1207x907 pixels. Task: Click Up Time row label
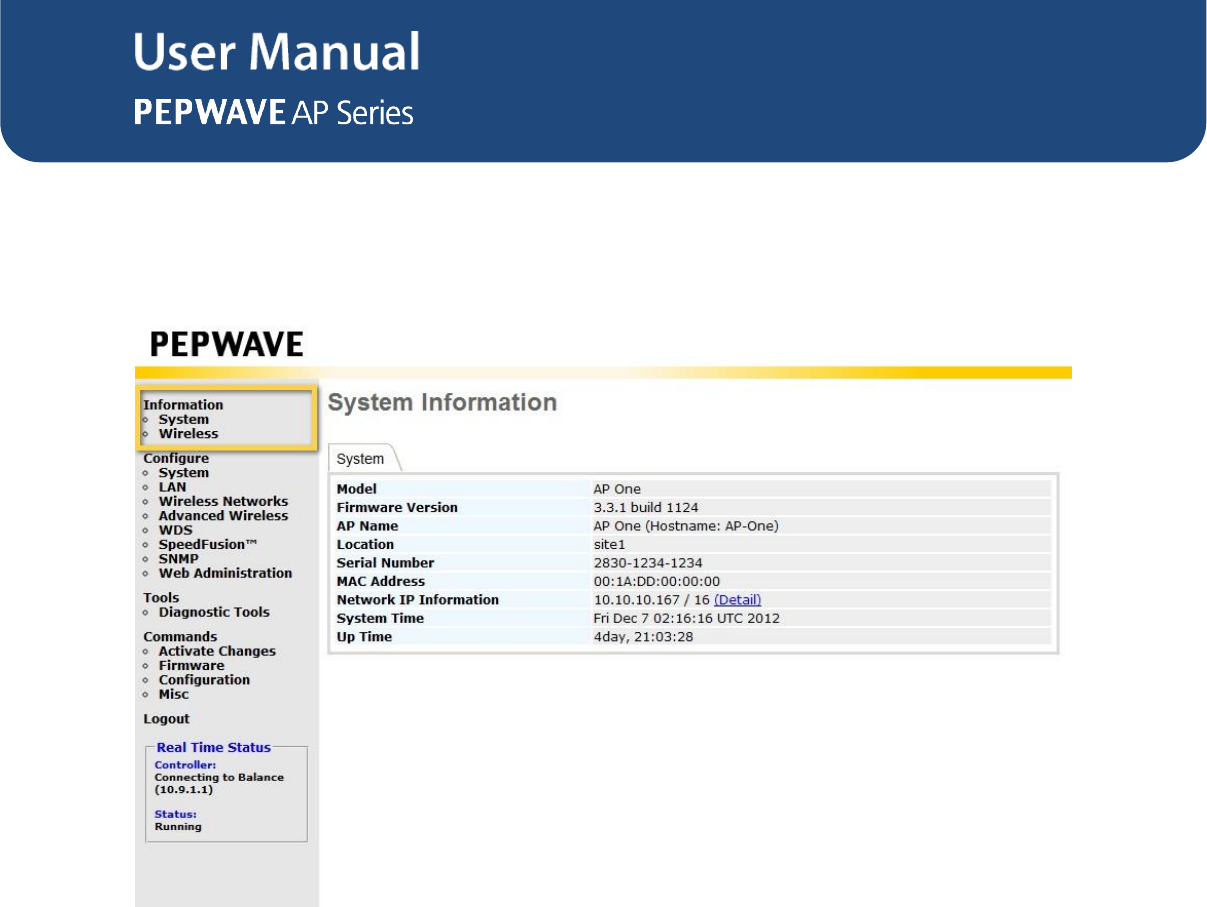click(x=364, y=637)
